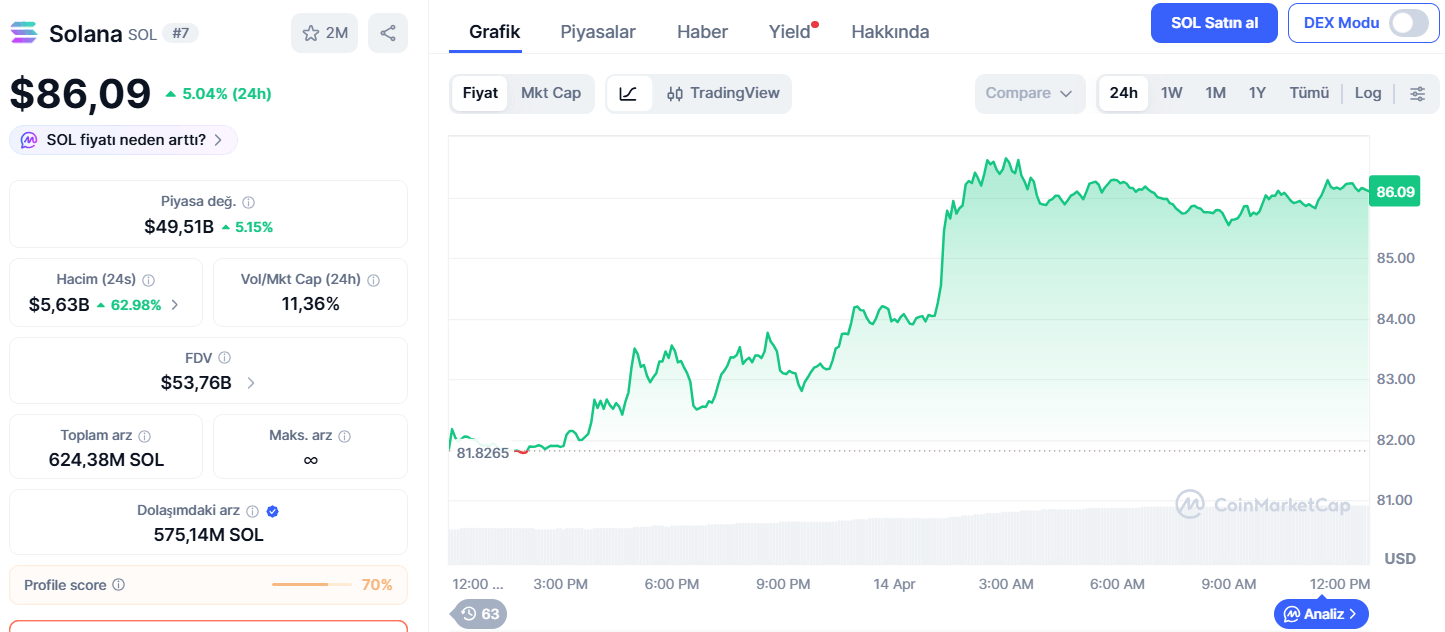Toggle the DEX Modu switch
Image resolution: width=1445 pixels, height=632 pixels.
[1408, 23]
